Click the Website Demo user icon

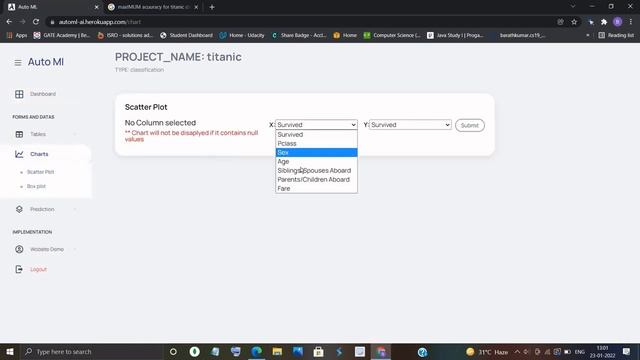pos(19,249)
